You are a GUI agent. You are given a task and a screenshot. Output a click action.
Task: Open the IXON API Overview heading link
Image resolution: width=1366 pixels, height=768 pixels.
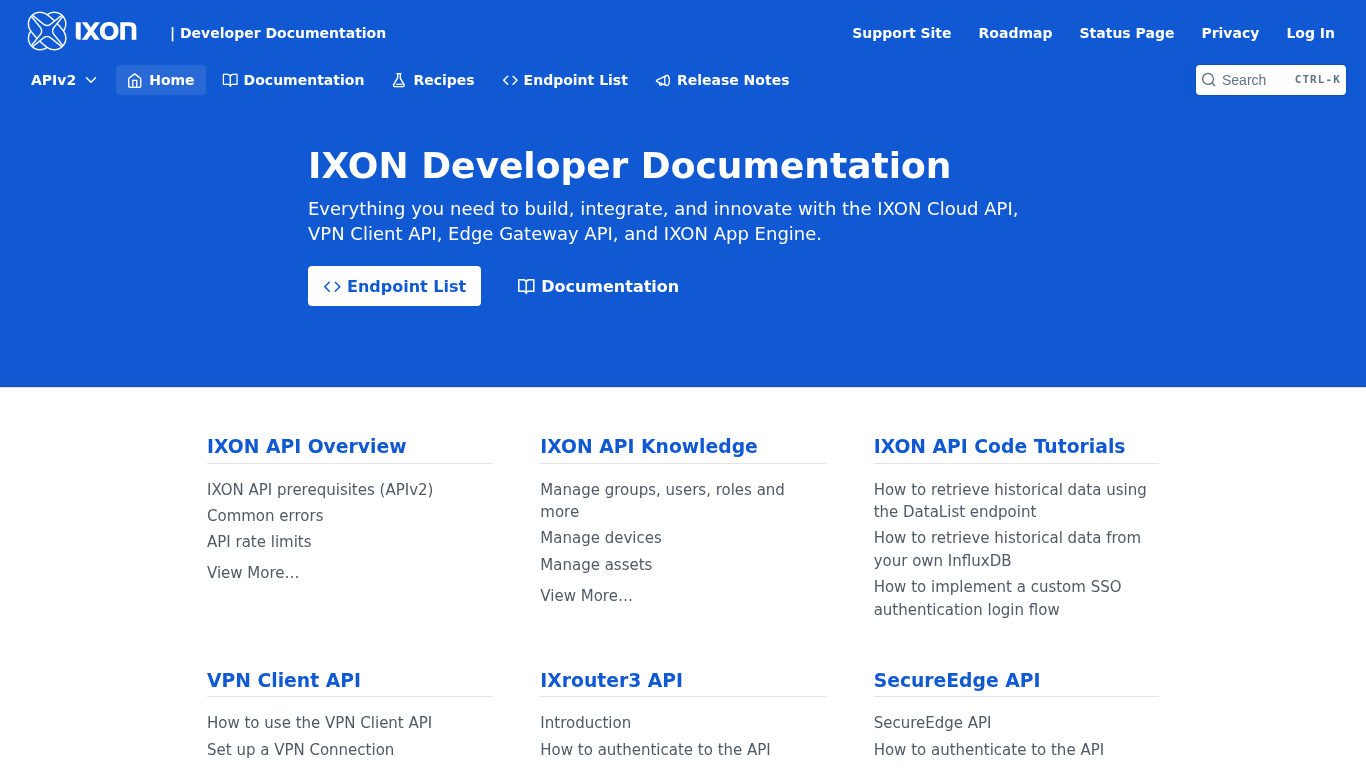(307, 446)
